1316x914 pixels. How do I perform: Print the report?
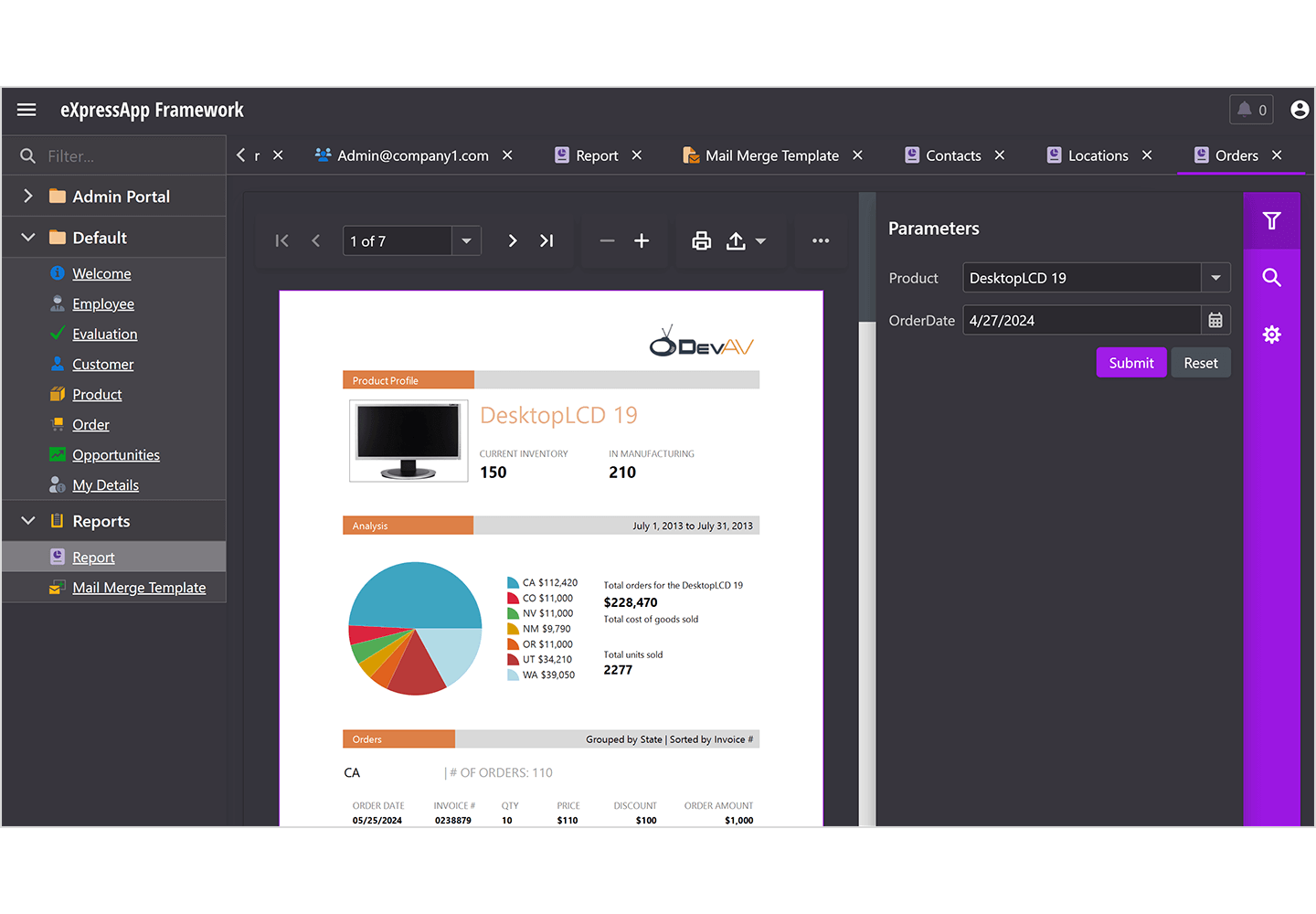coord(700,240)
